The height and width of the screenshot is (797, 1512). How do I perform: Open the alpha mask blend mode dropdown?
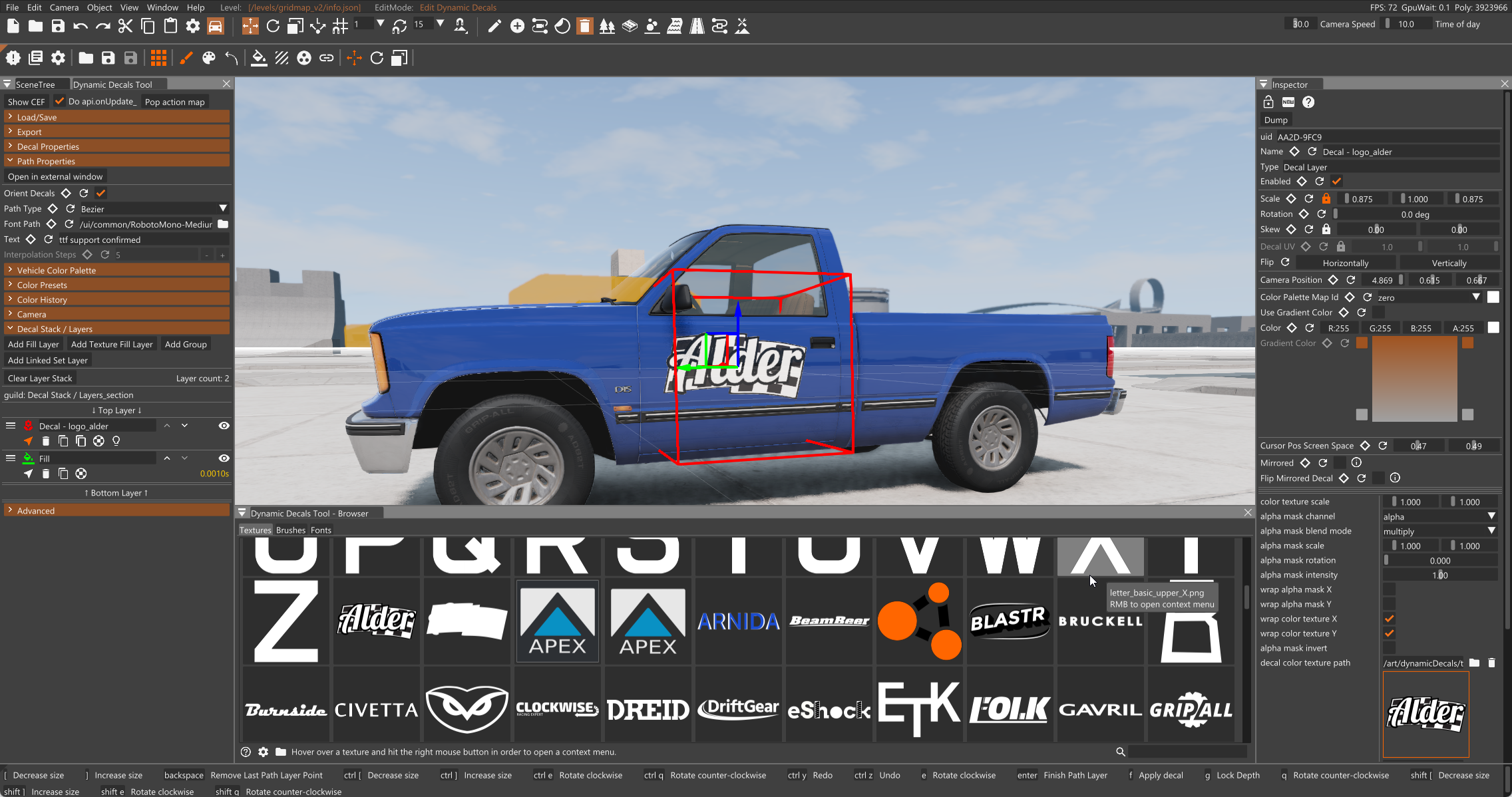(x=1439, y=531)
